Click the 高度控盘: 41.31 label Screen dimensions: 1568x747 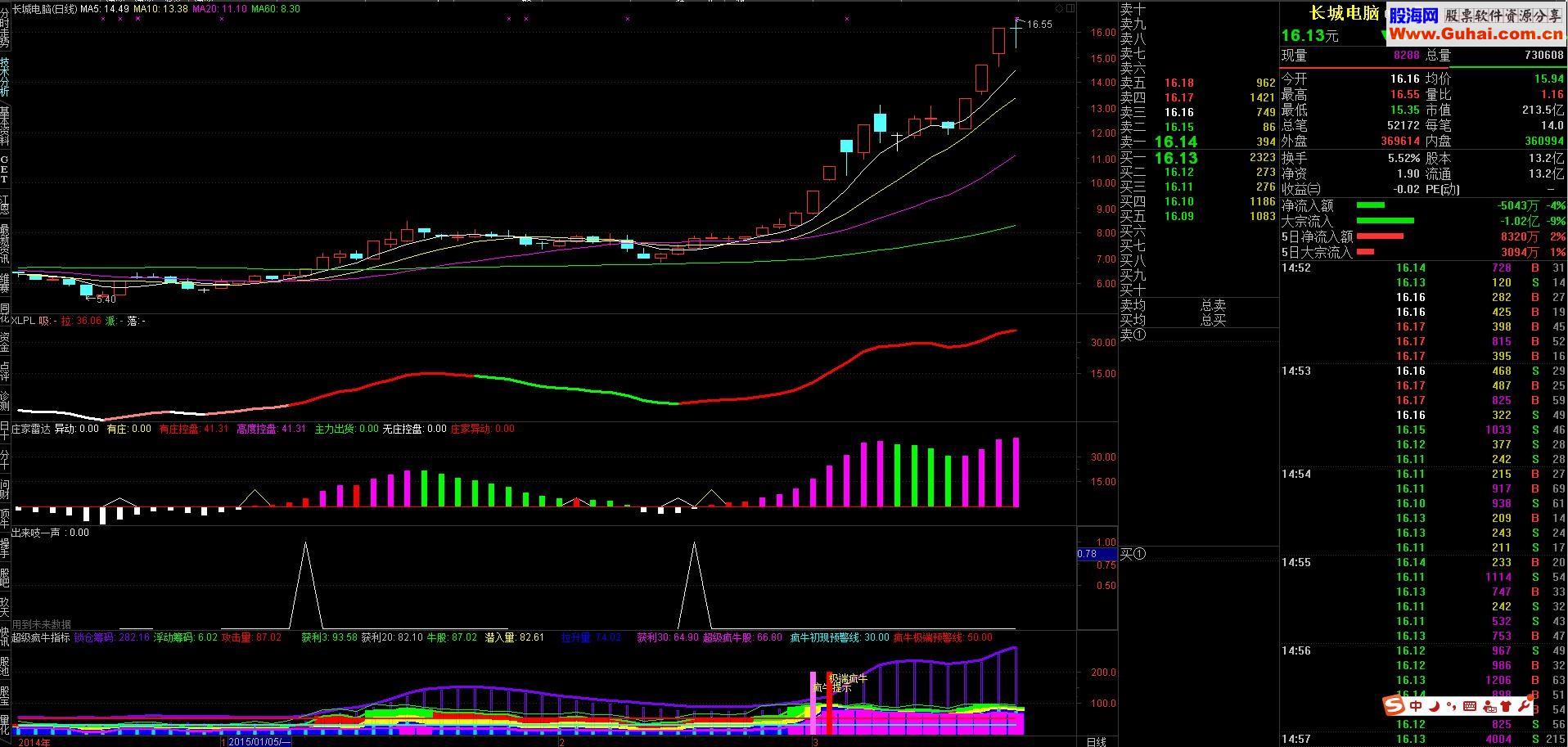pos(271,429)
